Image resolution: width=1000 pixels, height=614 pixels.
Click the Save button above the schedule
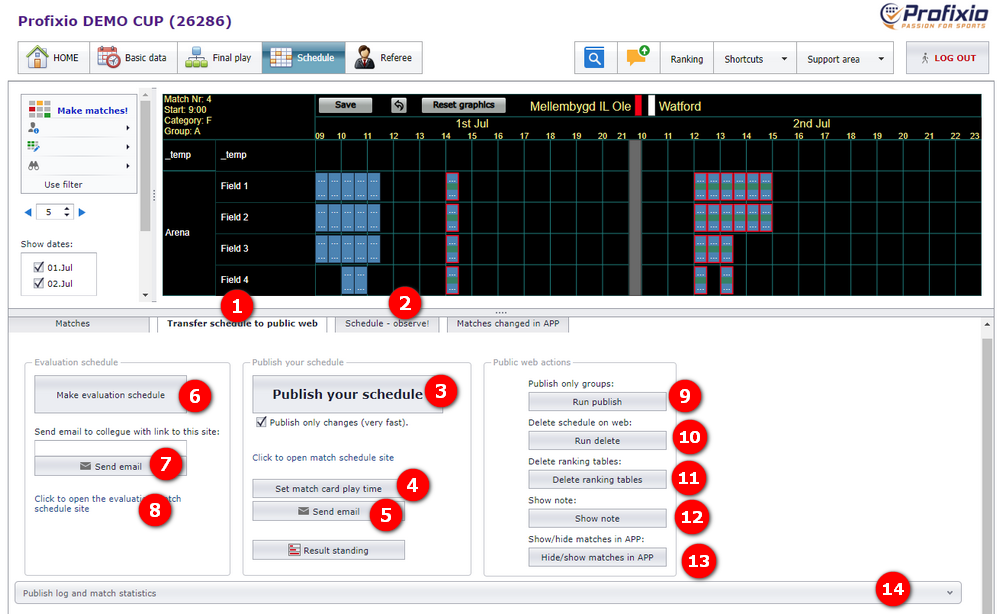[x=345, y=105]
